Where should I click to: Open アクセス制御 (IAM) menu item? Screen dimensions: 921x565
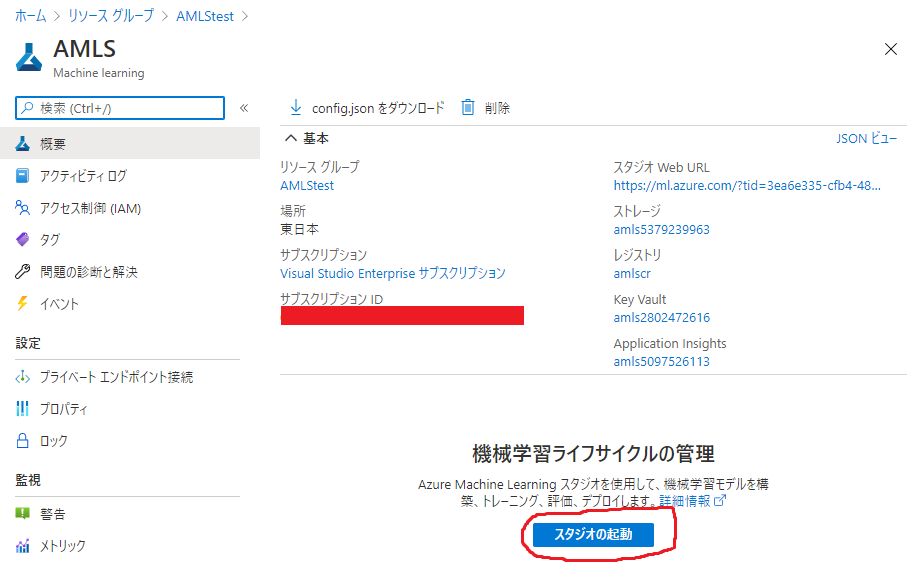coord(130,208)
